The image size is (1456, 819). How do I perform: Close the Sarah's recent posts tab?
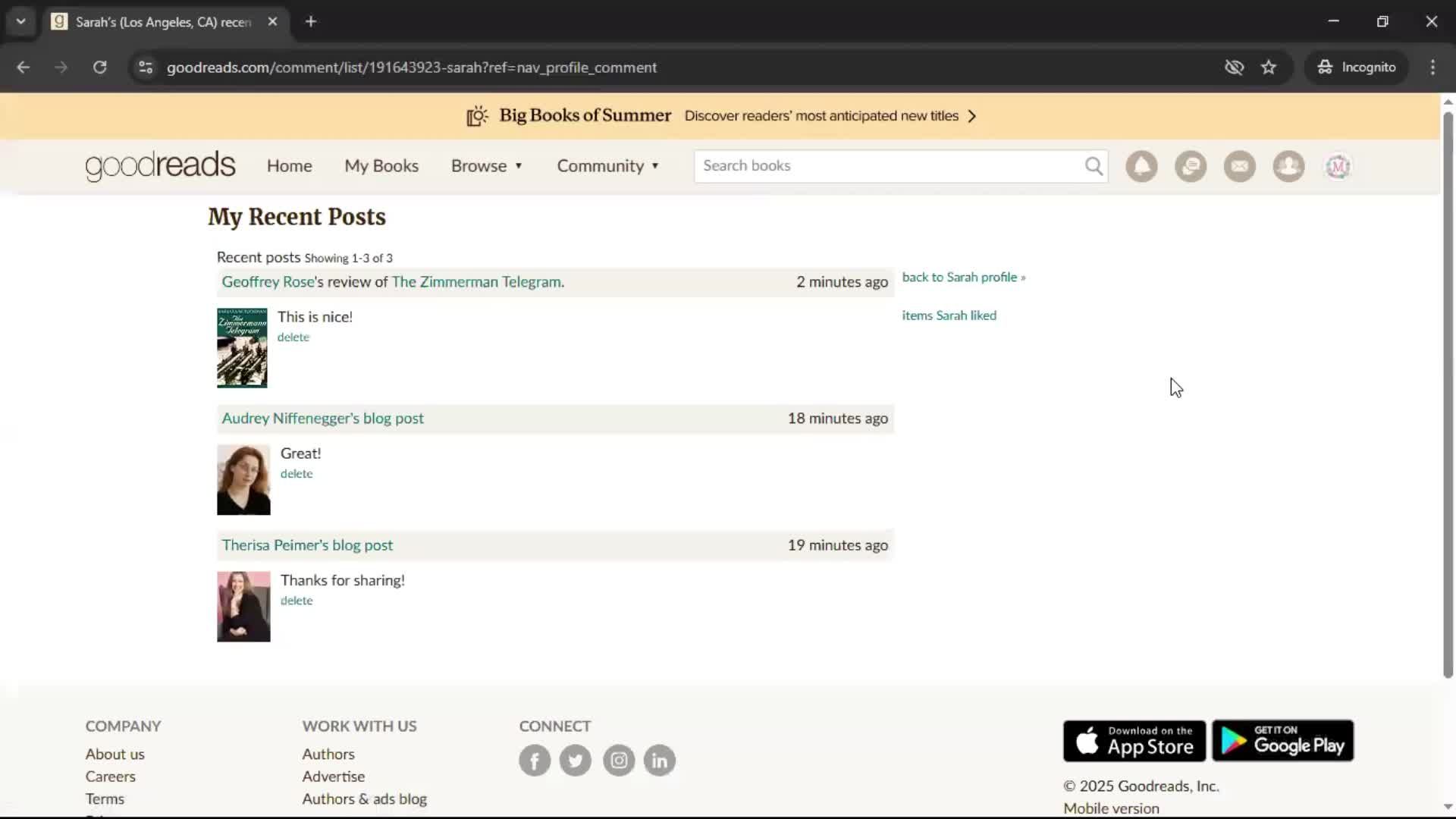273,21
